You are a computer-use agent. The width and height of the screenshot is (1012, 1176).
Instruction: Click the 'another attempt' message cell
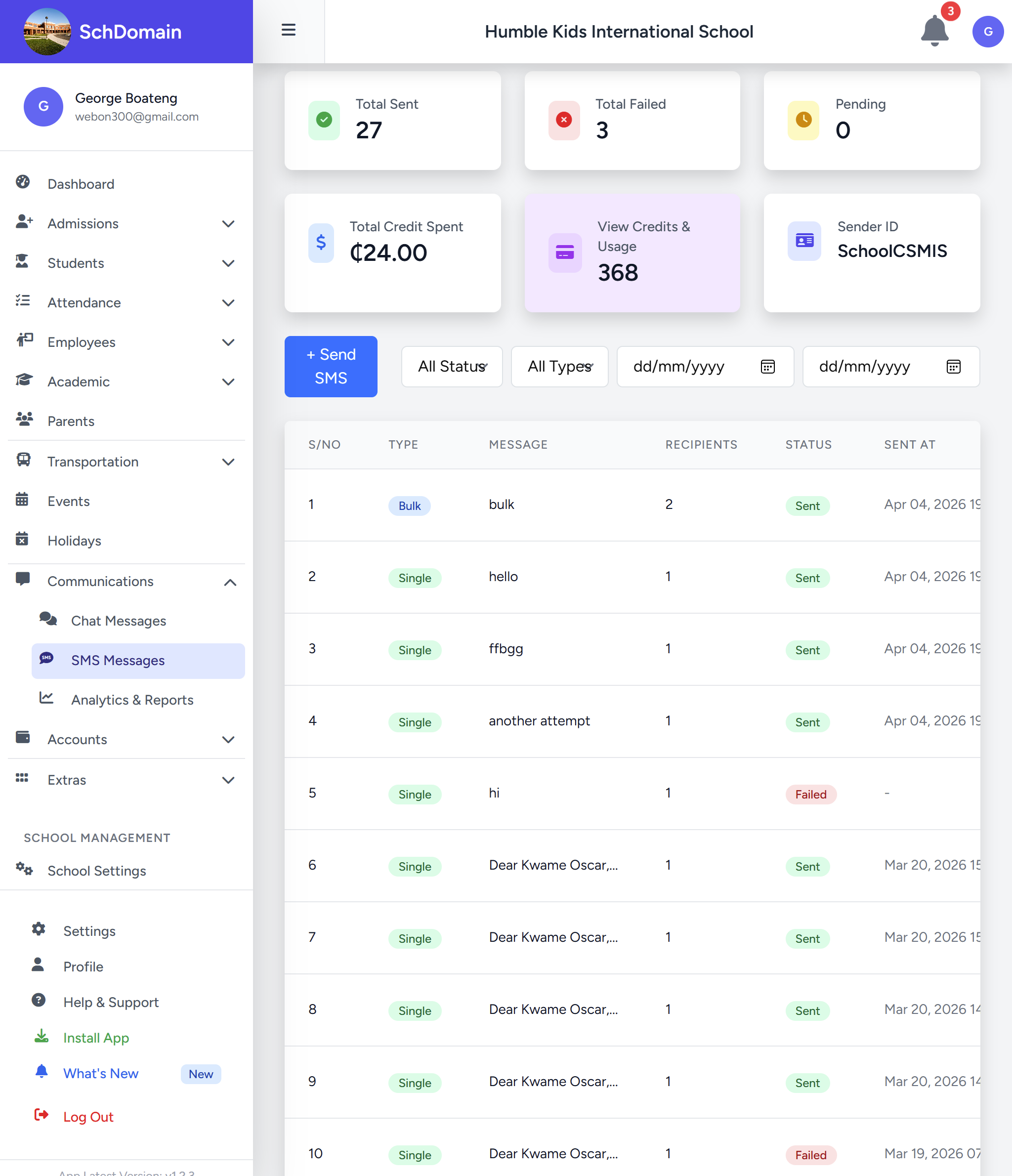[x=539, y=721]
